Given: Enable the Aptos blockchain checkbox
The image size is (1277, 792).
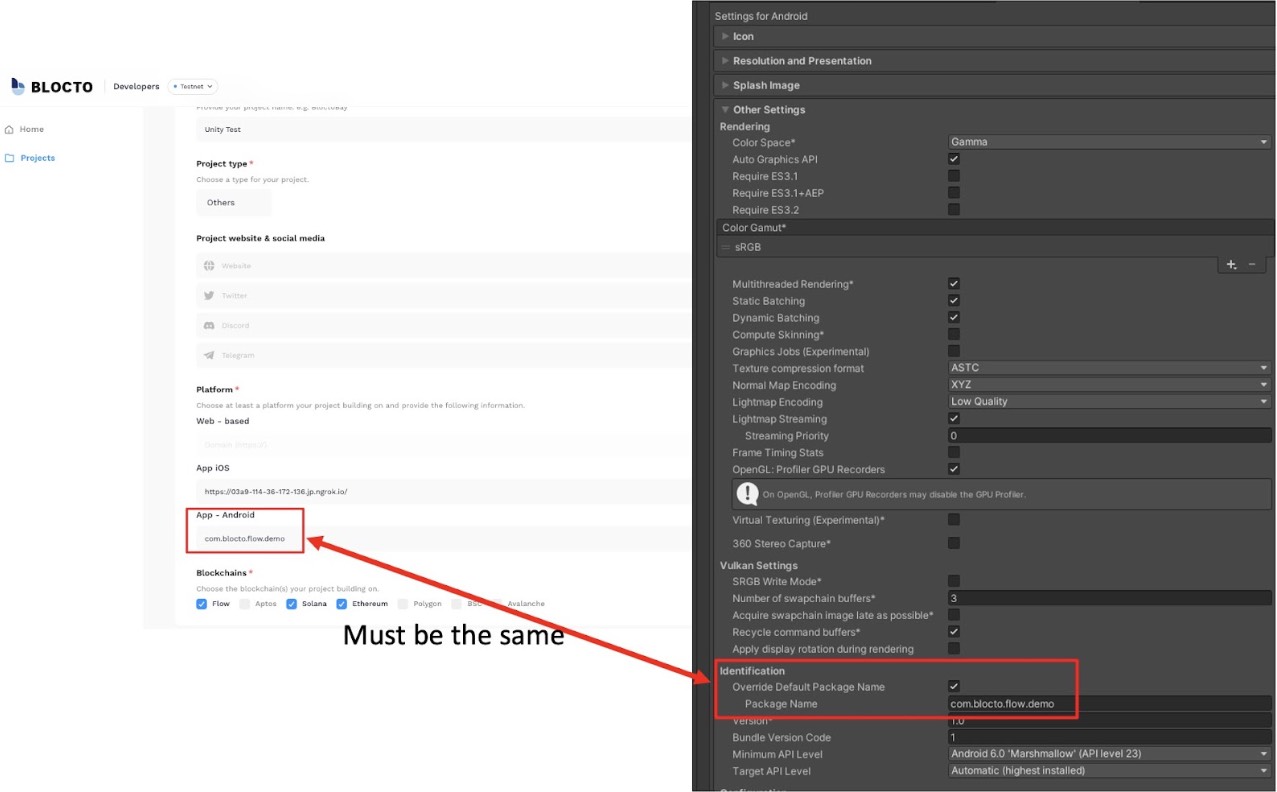Looking at the screenshot, I should click(245, 604).
